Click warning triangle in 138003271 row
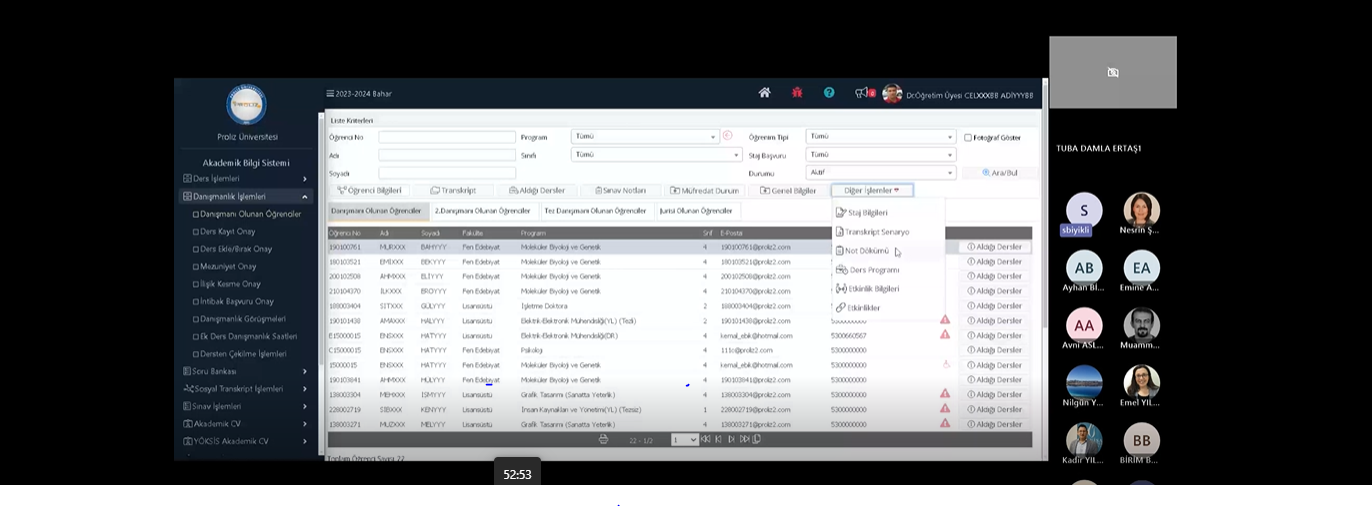Screen dimensions: 1372x506 point(945,424)
